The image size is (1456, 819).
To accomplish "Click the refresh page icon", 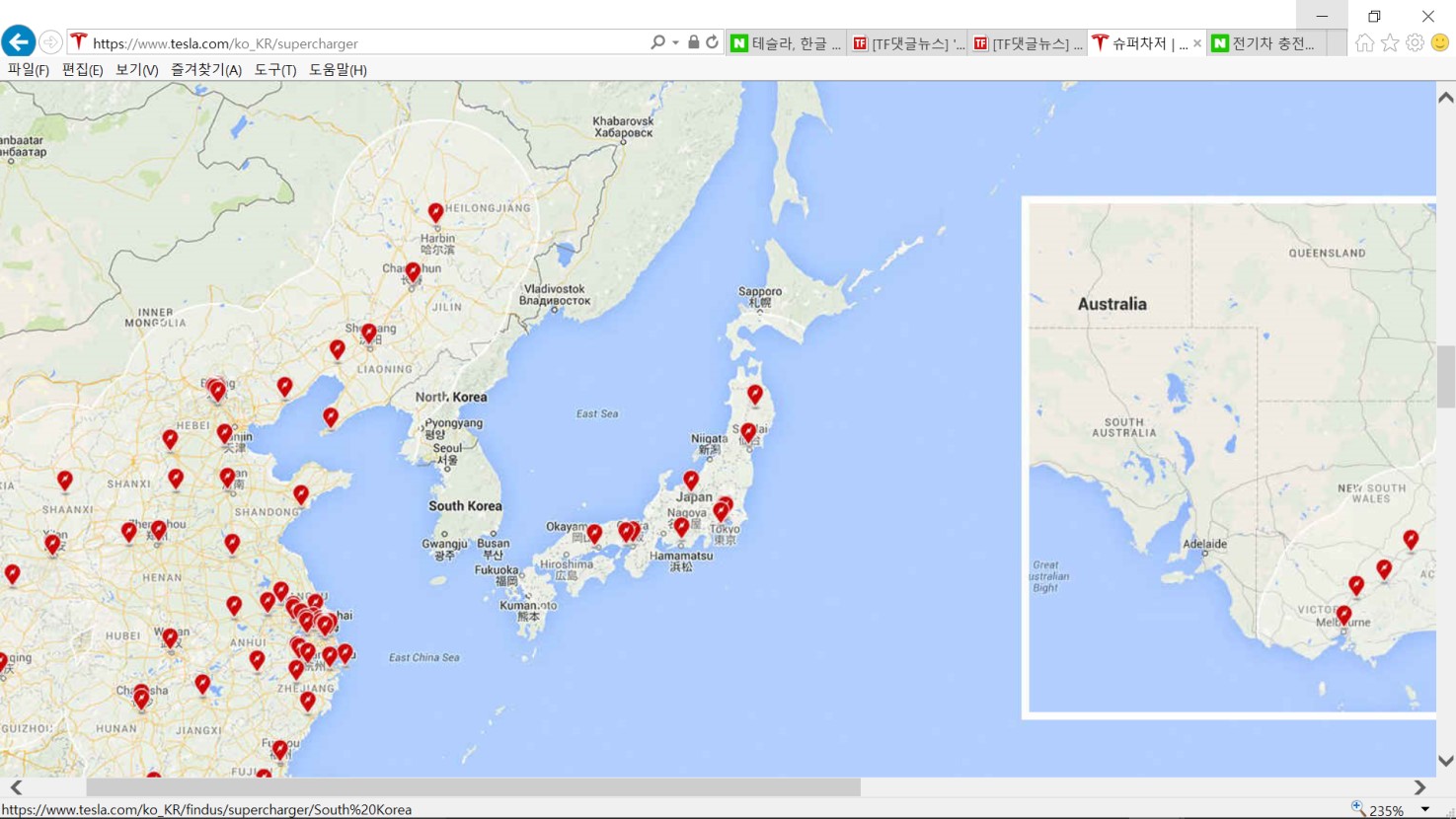I will coord(712,42).
